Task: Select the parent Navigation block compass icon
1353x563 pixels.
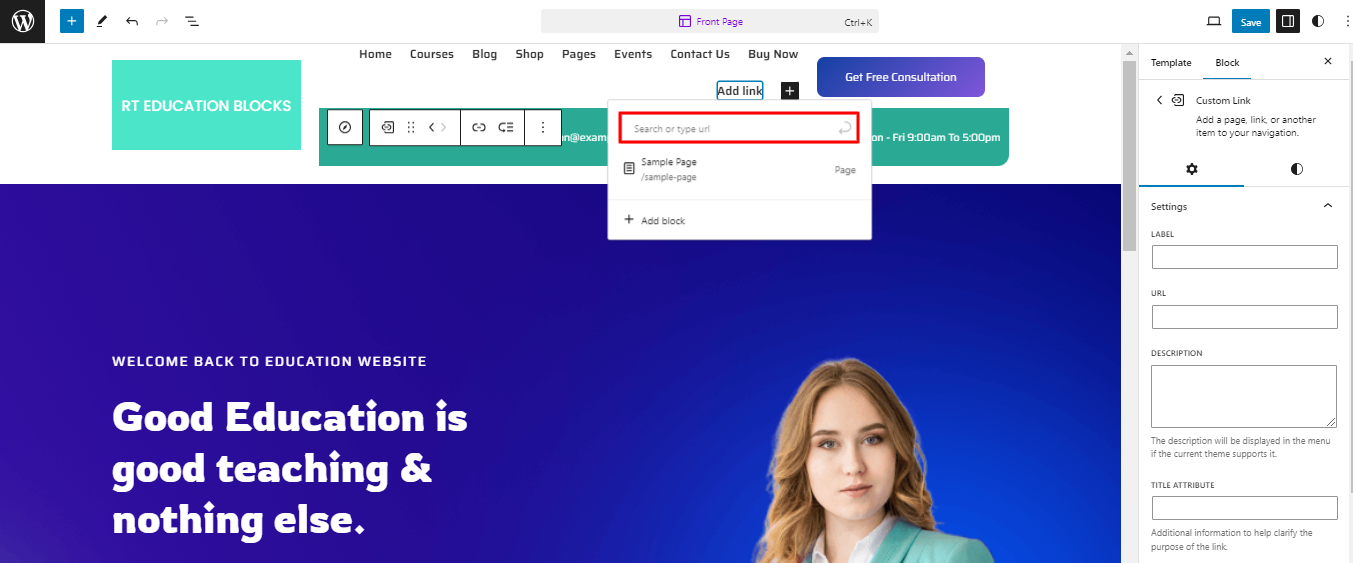Action: [345, 127]
